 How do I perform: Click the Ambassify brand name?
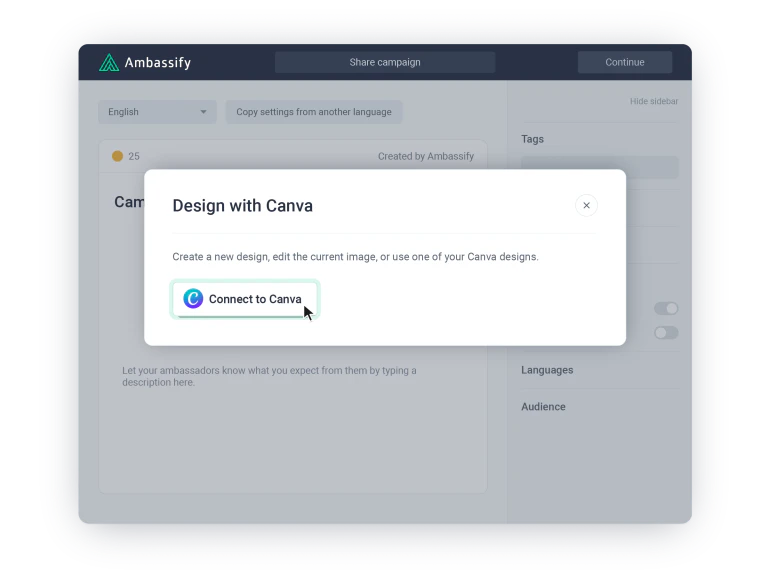coord(158,63)
